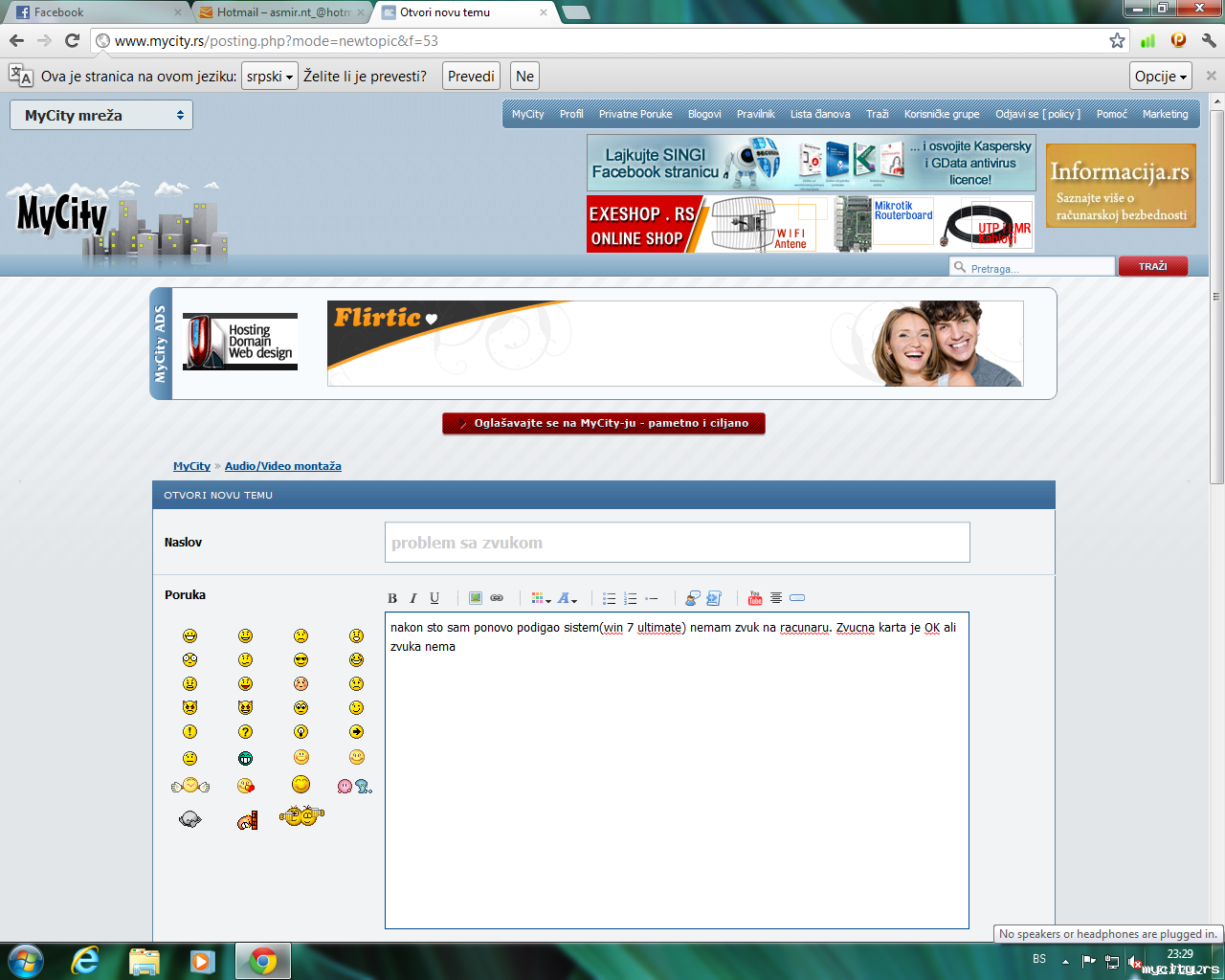Switch to the Hotmail browser tab
The height and width of the screenshot is (980, 1225).
click(282, 12)
